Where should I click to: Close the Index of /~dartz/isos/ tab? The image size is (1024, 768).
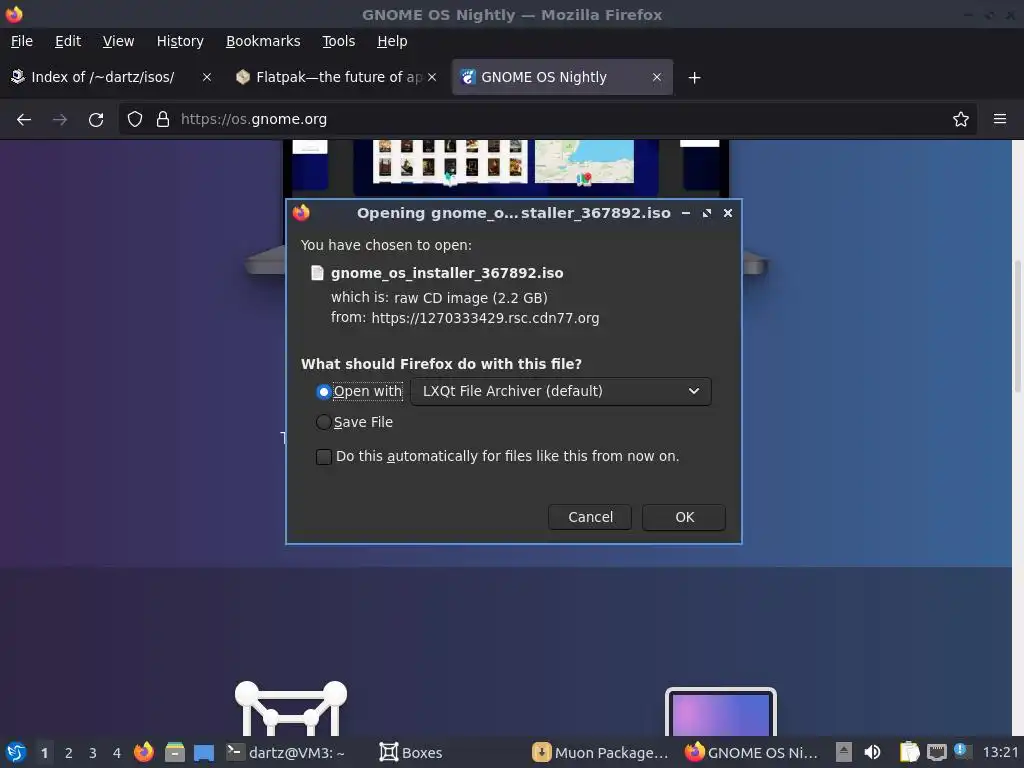(206, 77)
